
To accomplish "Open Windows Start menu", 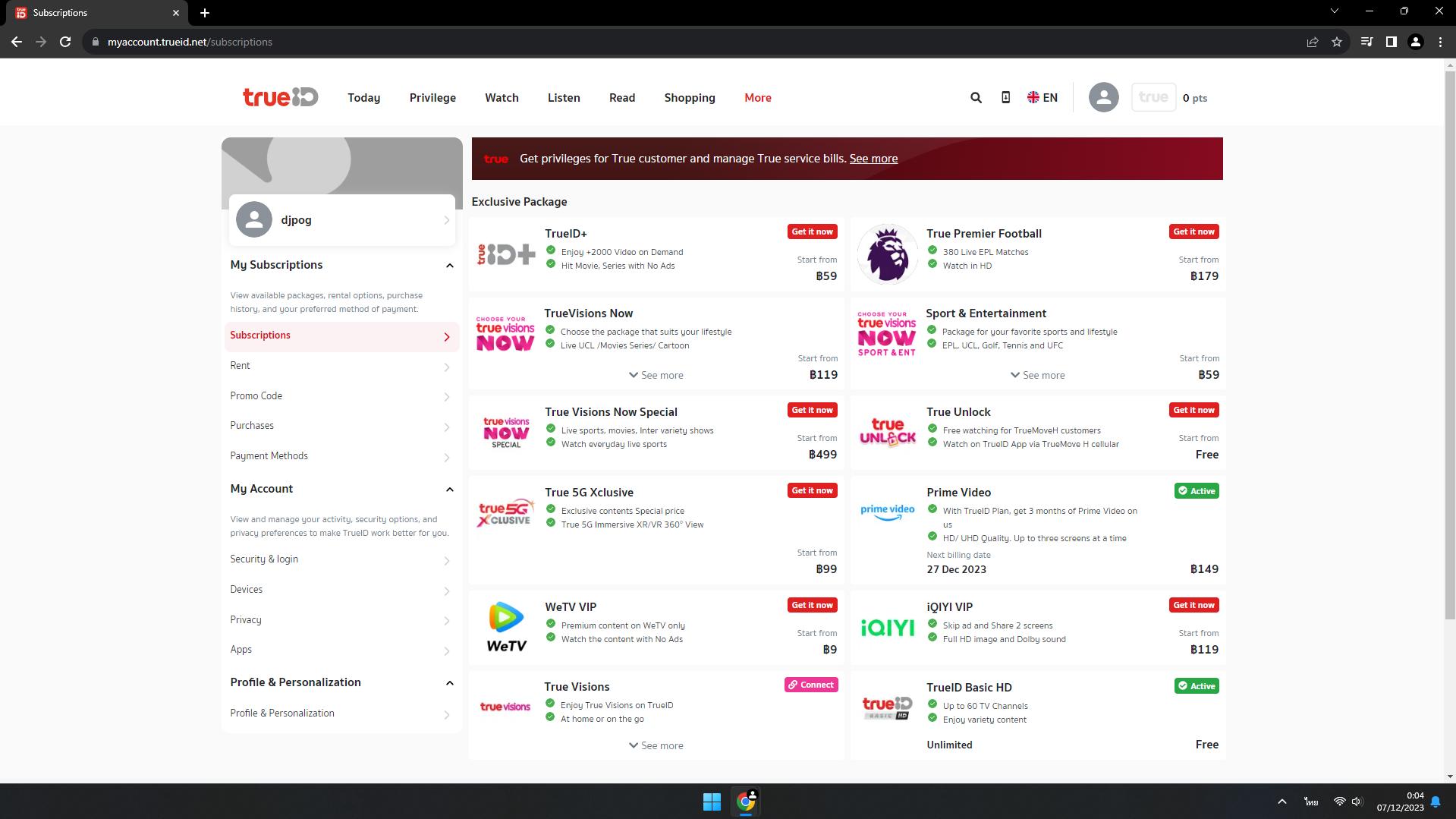I will 712,802.
